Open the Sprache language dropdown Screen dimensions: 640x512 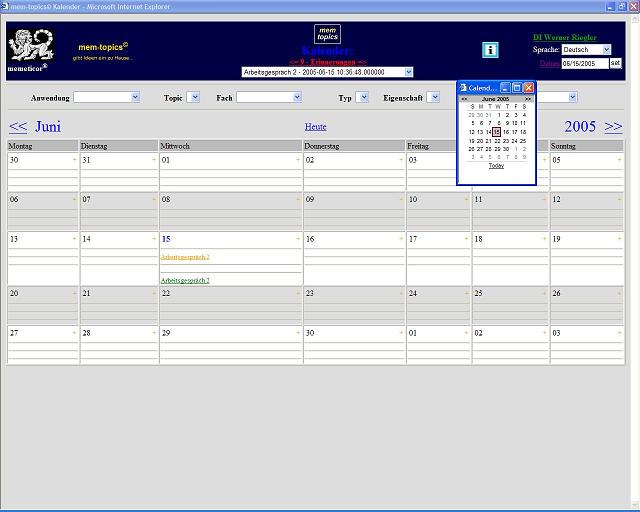point(586,49)
